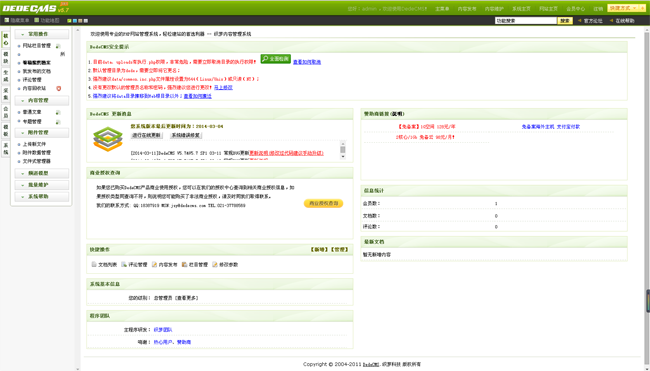Switch to the 系统 side tab

6,149
